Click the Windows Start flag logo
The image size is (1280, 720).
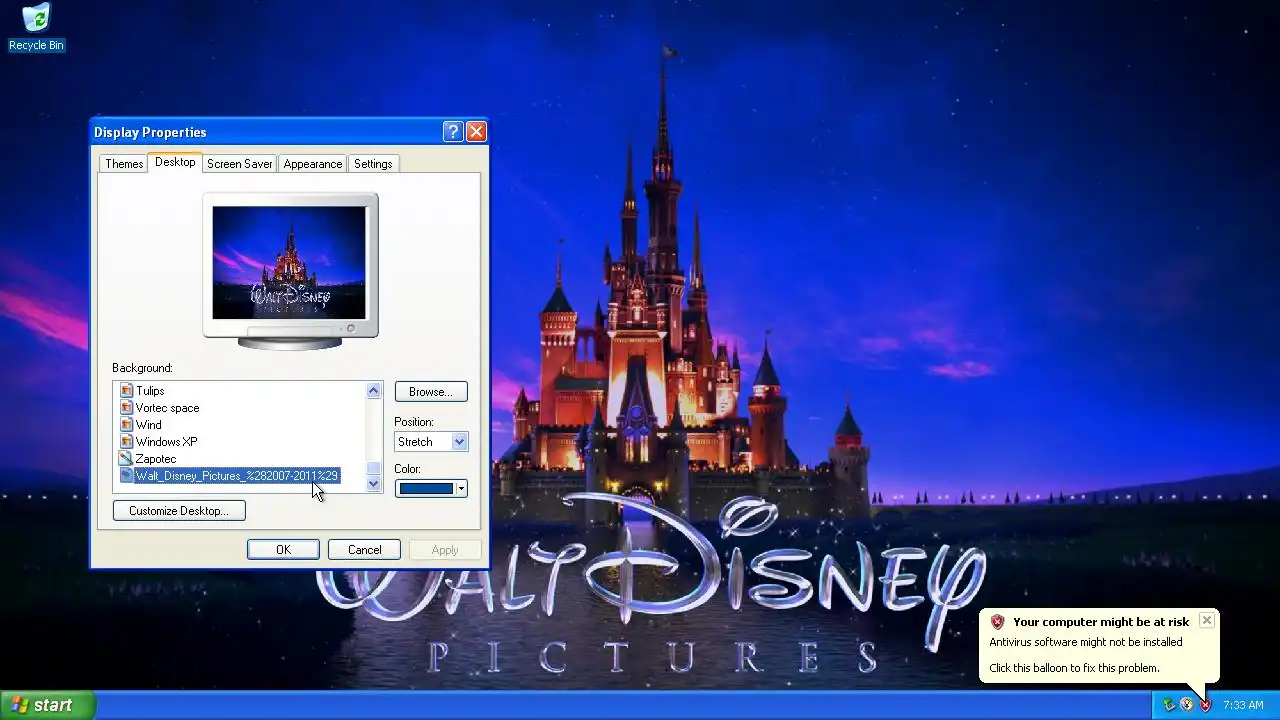pyautogui.click(x=20, y=705)
